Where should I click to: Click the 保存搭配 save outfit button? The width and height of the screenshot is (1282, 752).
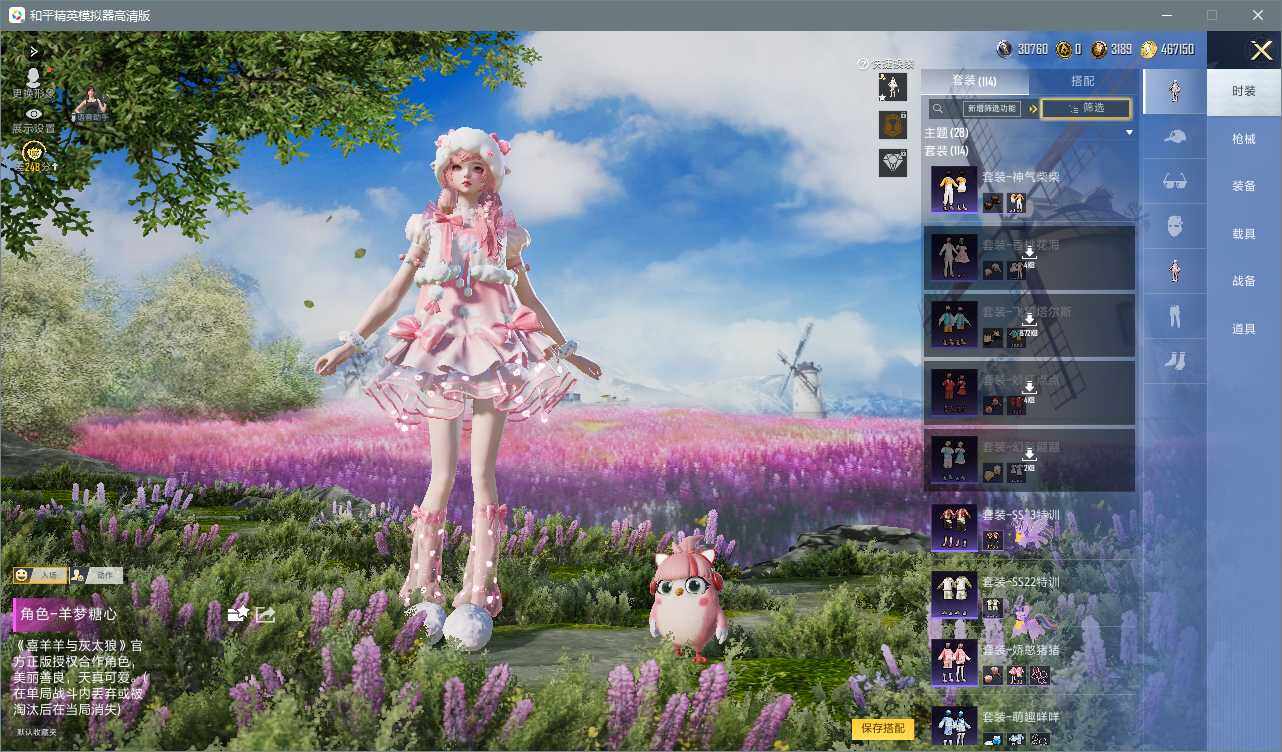[883, 728]
